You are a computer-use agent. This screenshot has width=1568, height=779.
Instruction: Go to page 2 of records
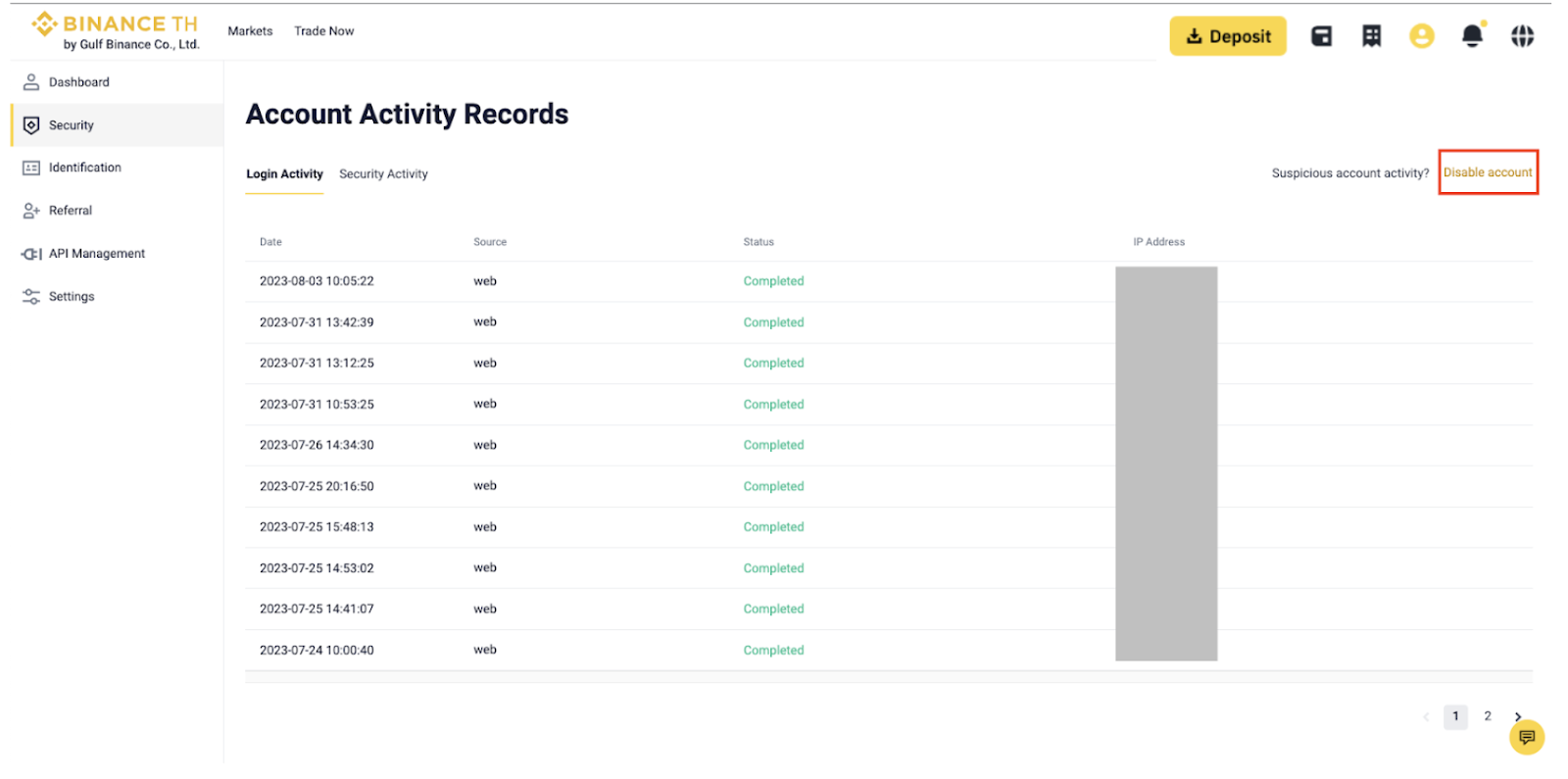click(1487, 716)
